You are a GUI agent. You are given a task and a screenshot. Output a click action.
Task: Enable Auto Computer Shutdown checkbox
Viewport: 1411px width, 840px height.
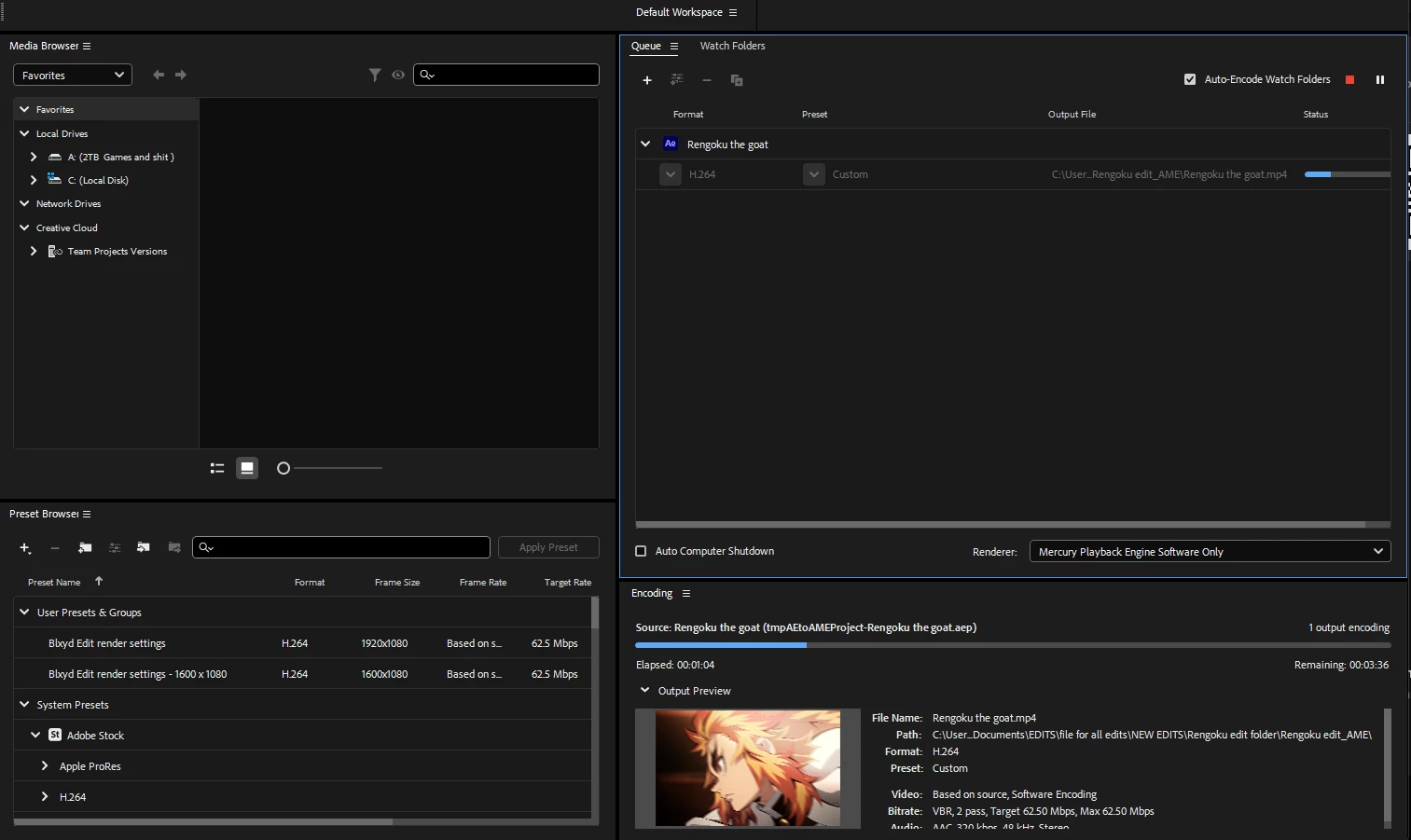point(641,551)
